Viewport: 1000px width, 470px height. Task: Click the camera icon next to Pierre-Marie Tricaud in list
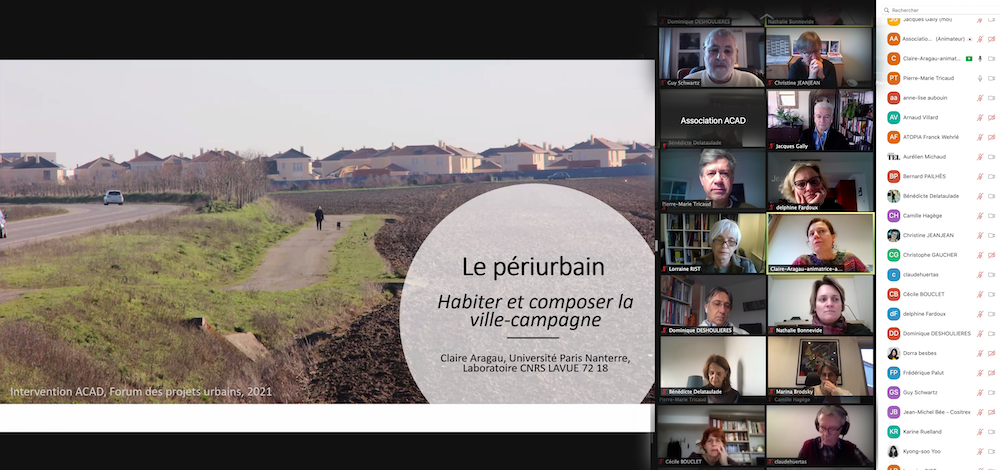[992, 78]
